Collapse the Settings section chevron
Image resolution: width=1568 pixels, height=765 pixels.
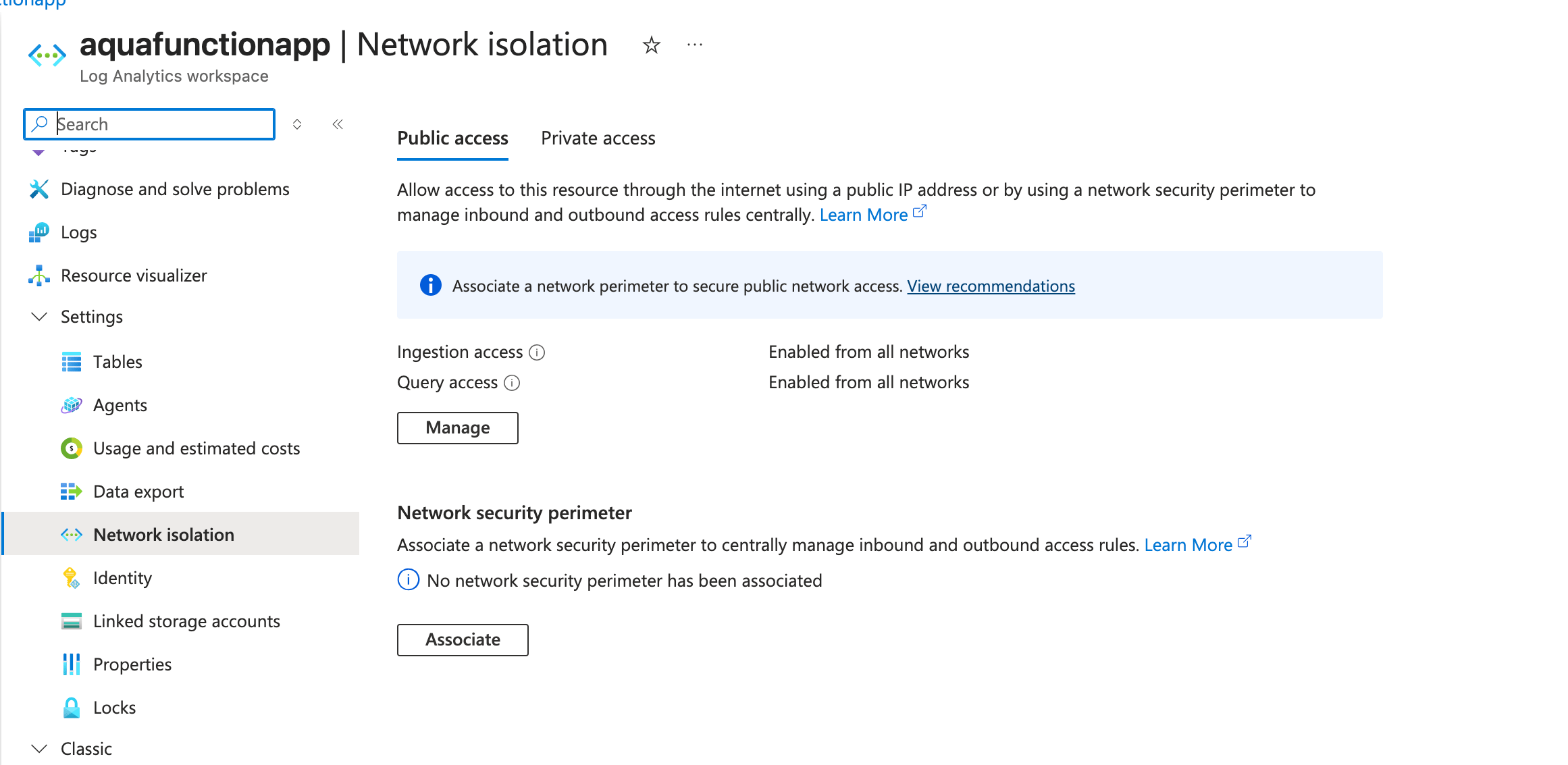pos(39,317)
